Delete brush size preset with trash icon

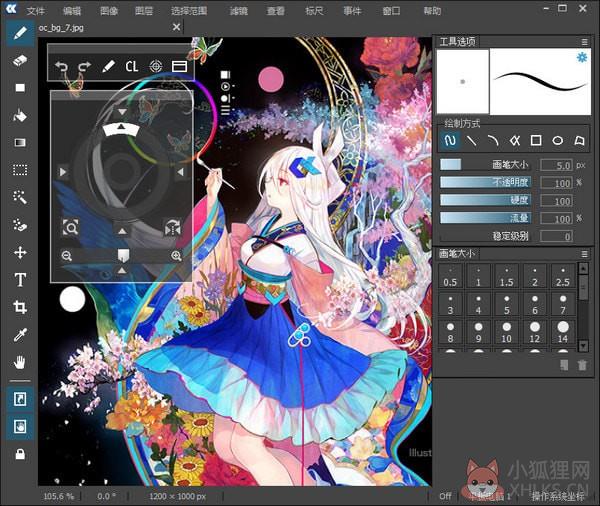(582, 365)
